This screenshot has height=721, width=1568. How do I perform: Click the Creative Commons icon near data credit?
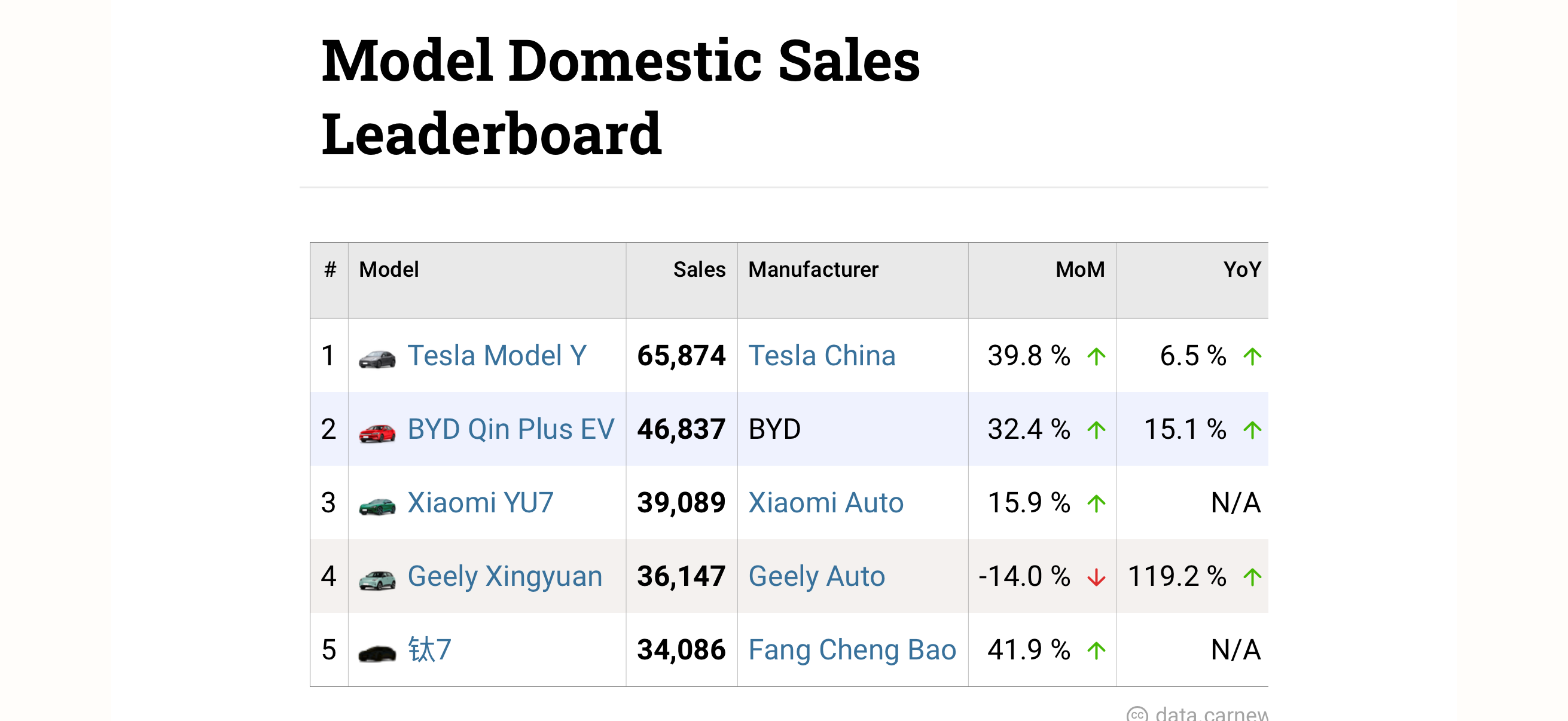pyautogui.click(x=1136, y=714)
